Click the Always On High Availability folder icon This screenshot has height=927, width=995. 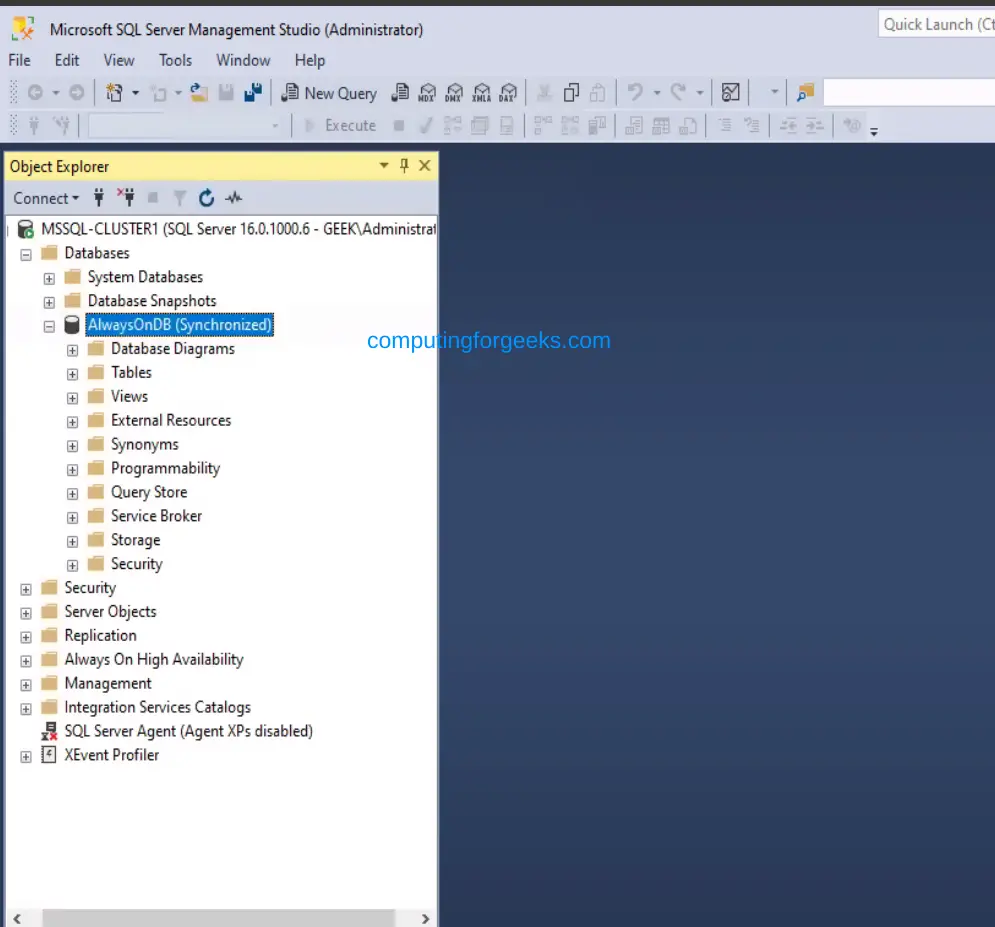[x=49, y=659]
